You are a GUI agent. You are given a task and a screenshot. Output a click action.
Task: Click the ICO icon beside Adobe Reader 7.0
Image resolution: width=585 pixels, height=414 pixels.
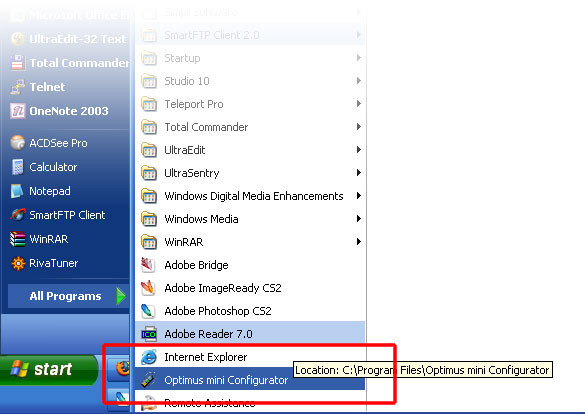click(x=148, y=334)
